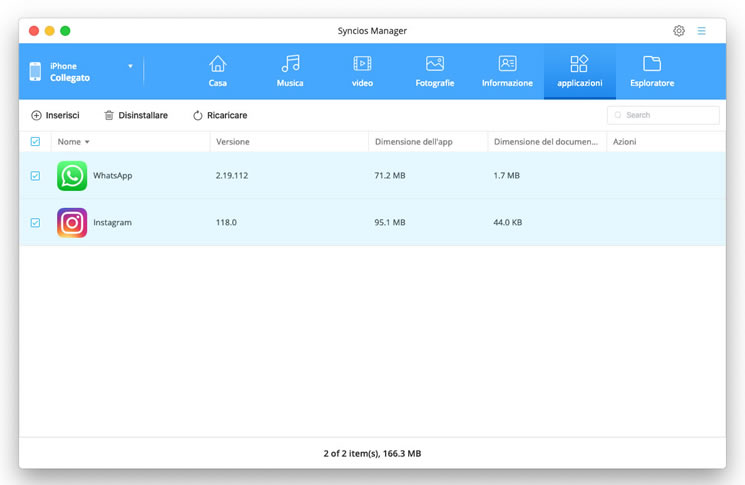Close the window with red button
Image resolution: width=745 pixels, height=485 pixels.
pos(34,31)
